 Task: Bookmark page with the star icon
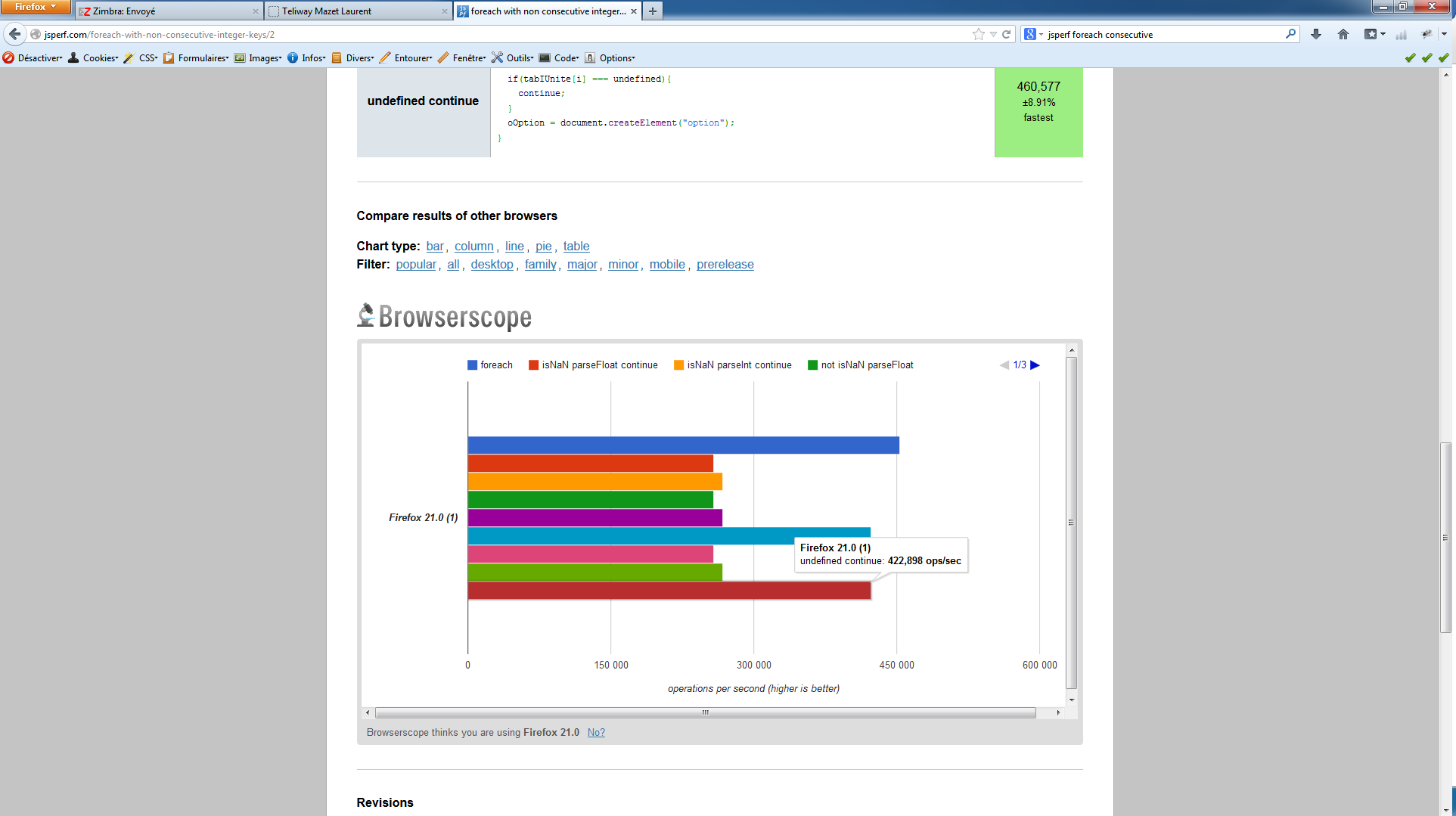979,34
